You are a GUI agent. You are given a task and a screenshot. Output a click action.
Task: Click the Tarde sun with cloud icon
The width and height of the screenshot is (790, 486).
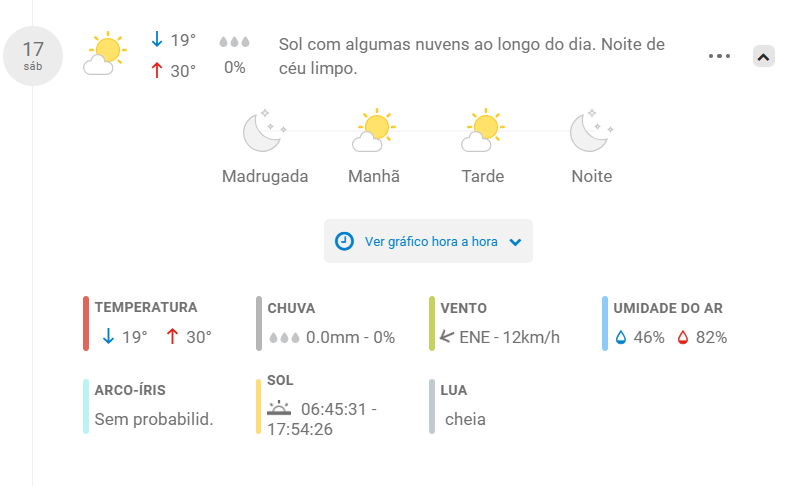483,130
